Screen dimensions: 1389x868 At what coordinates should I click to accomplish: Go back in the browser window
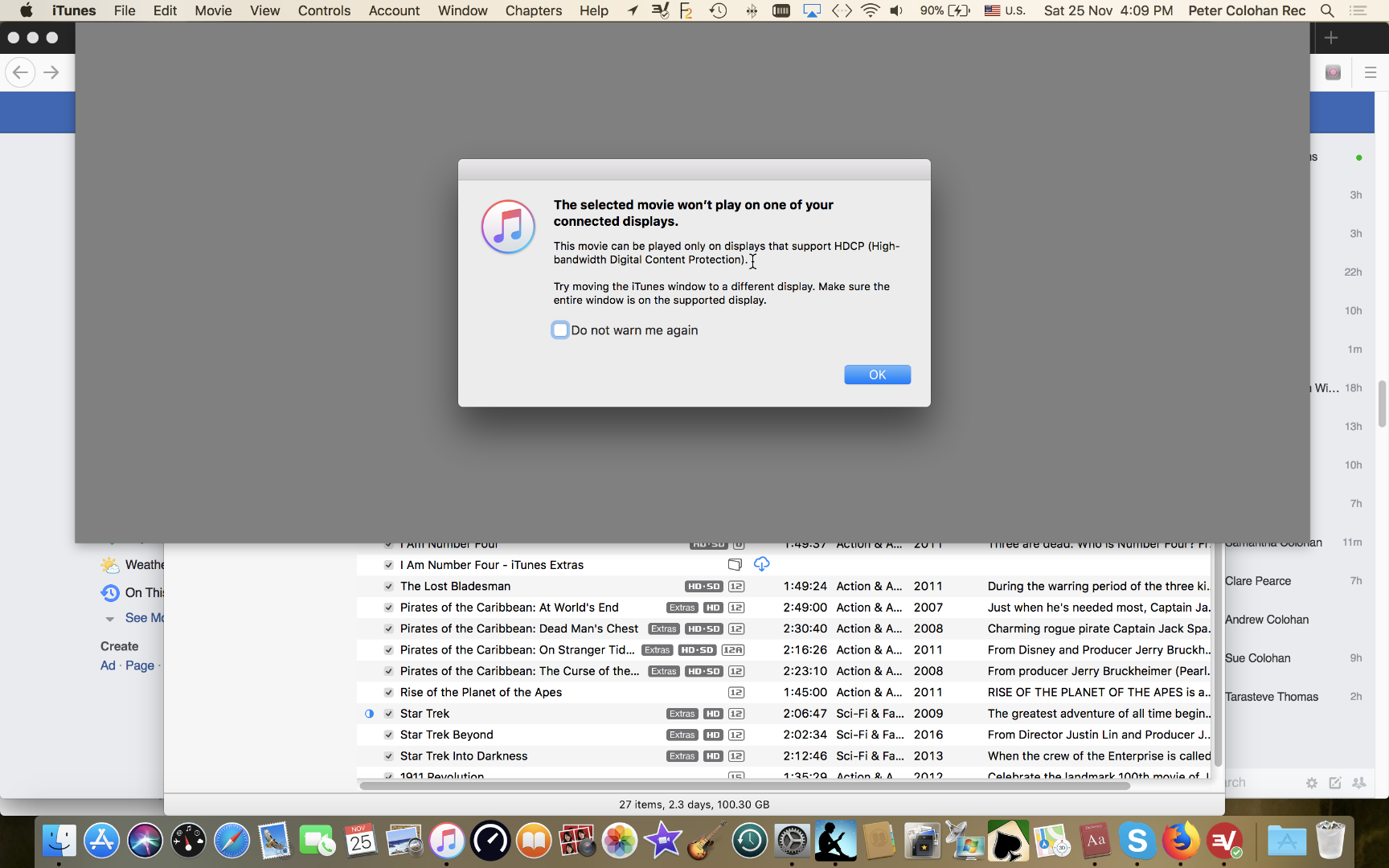tap(21, 72)
